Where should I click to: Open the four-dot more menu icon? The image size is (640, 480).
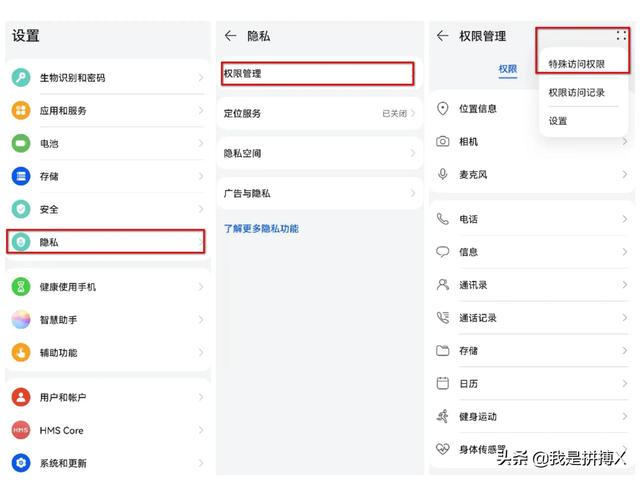[621, 35]
